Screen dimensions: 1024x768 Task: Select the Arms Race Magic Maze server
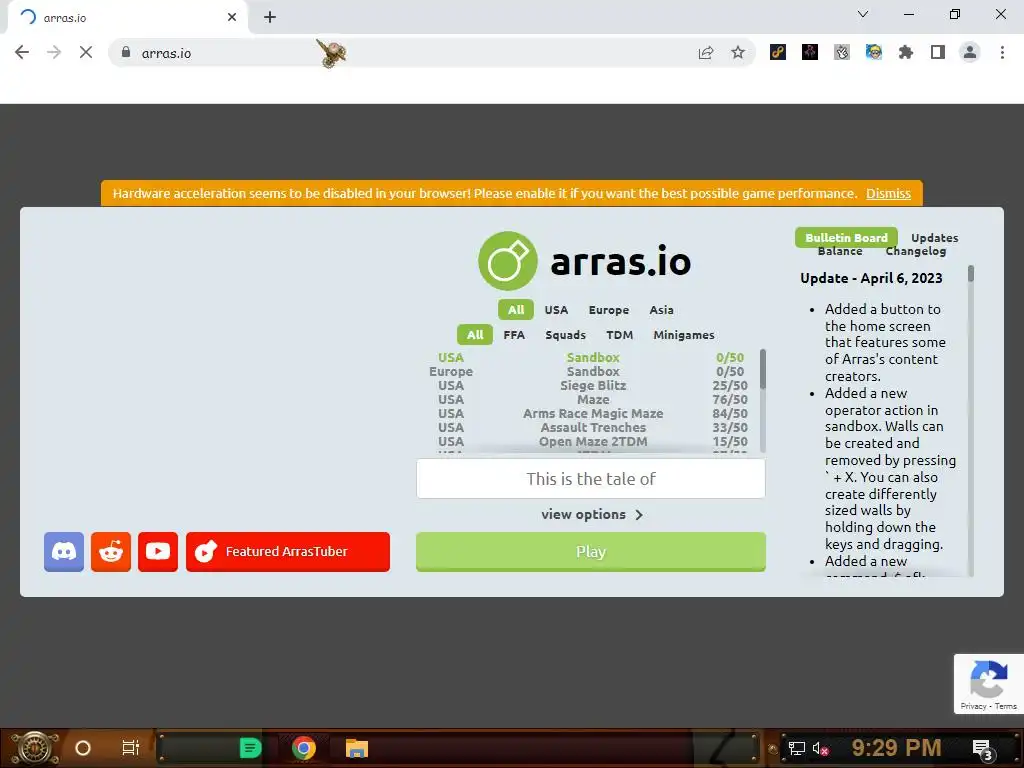pyautogui.click(x=591, y=413)
